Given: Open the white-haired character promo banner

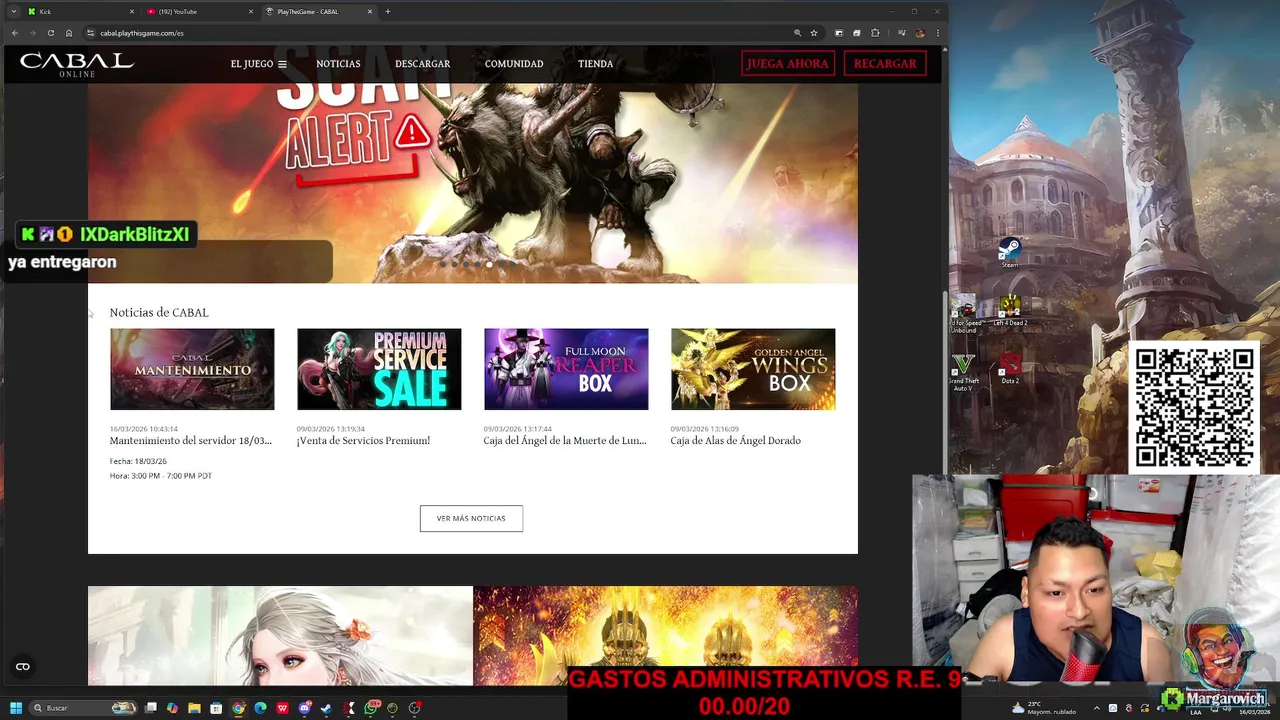Looking at the screenshot, I should (280, 636).
